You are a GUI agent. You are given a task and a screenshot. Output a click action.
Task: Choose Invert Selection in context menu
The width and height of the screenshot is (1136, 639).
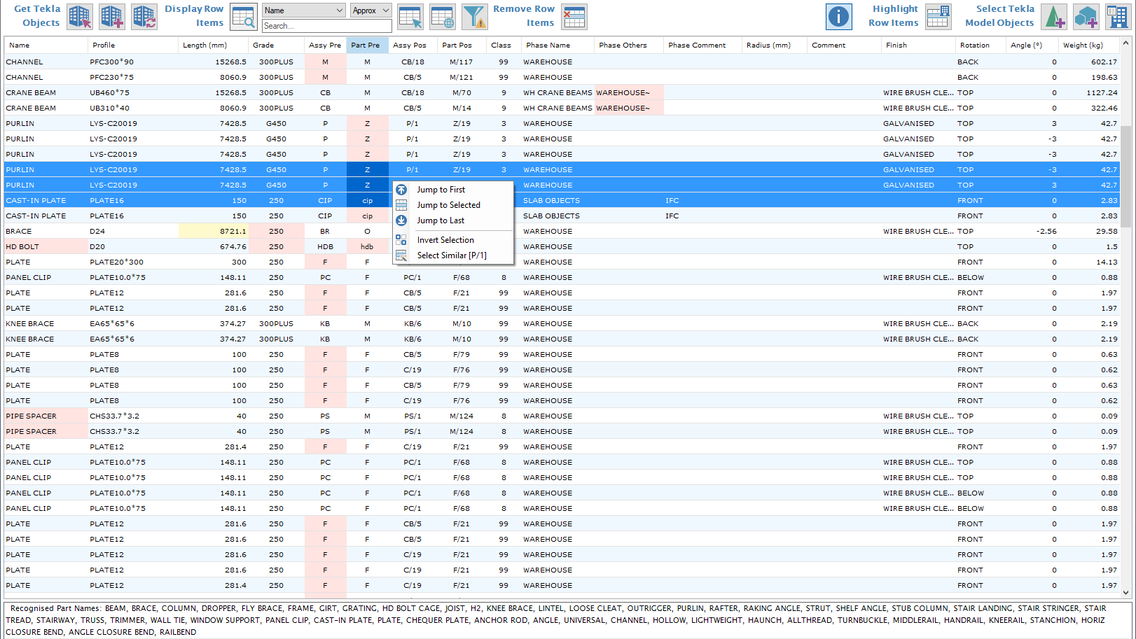[446, 240]
